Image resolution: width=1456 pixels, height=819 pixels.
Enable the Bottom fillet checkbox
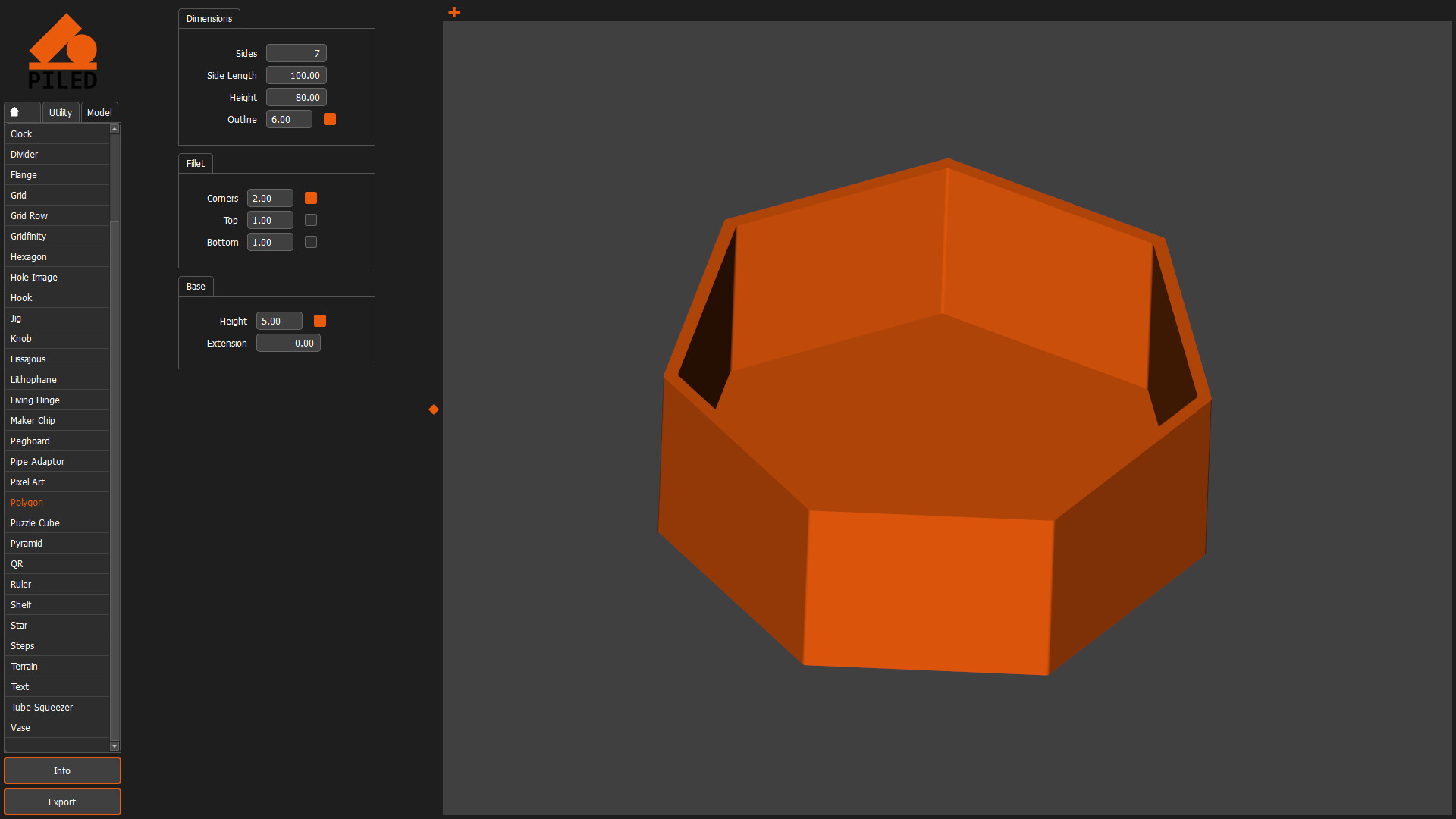click(x=310, y=242)
